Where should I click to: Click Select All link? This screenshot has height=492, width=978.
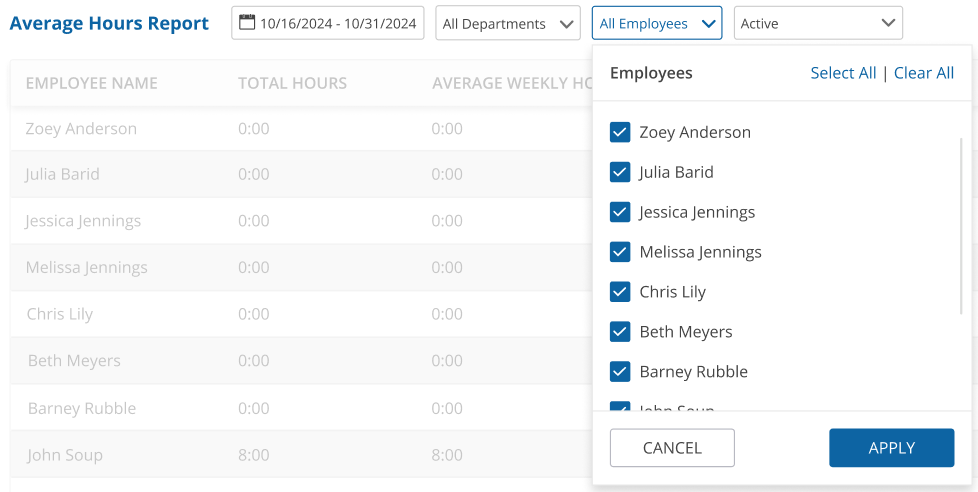[x=843, y=73]
